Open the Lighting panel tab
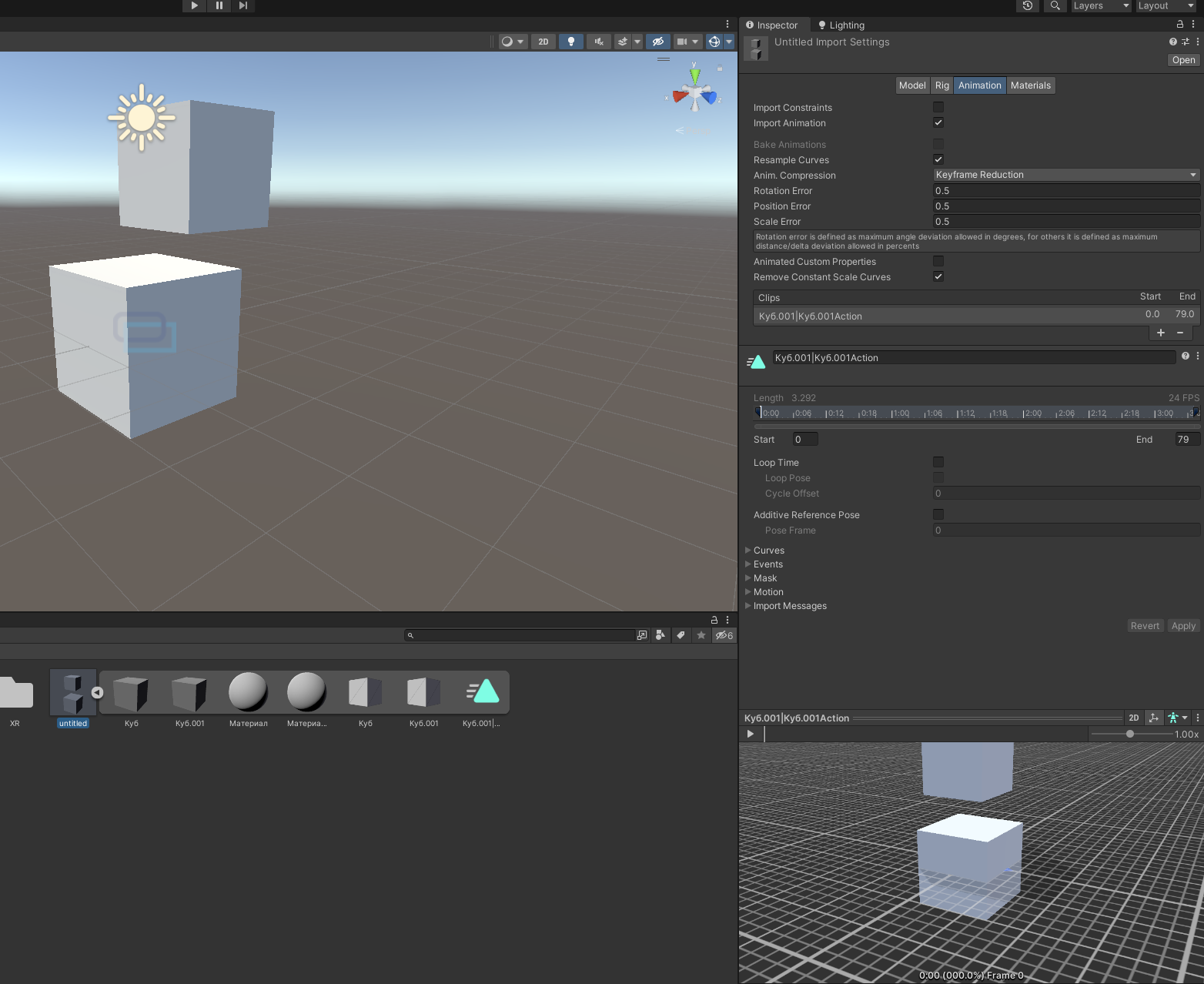The width and height of the screenshot is (1204, 984). [x=841, y=25]
